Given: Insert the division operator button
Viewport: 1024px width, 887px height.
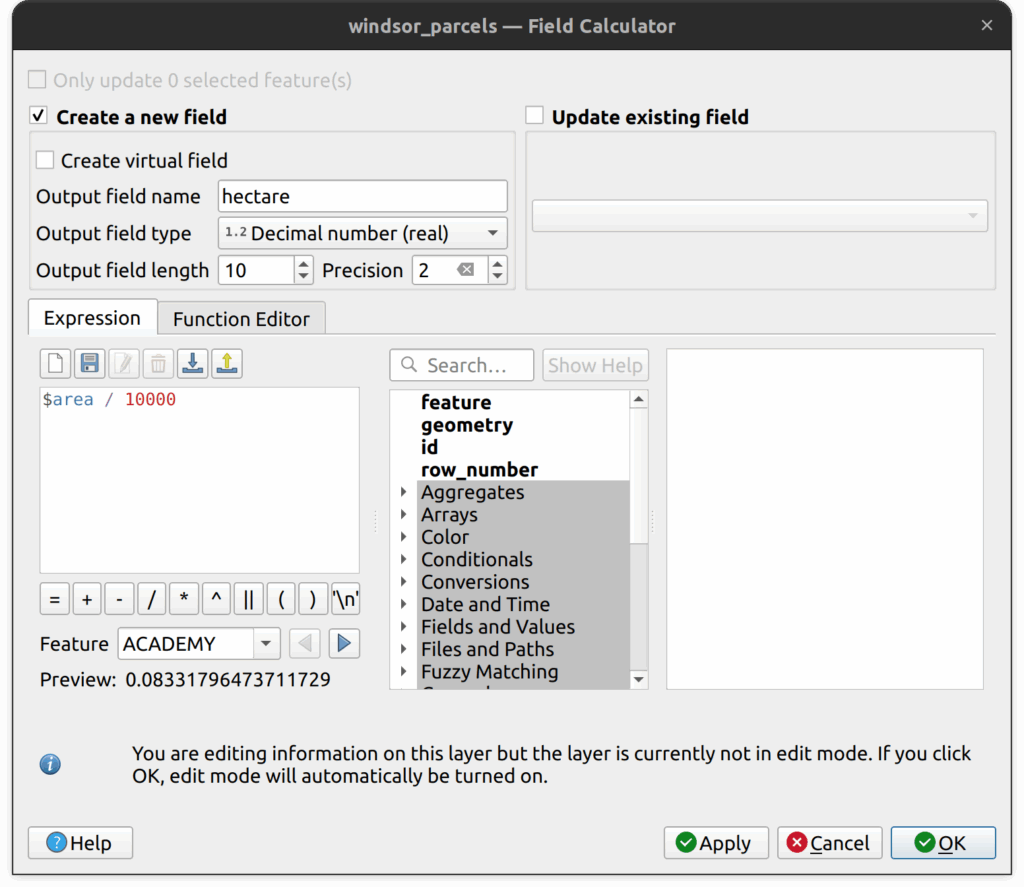Looking at the screenshot, I should click(x=152, y=599).
